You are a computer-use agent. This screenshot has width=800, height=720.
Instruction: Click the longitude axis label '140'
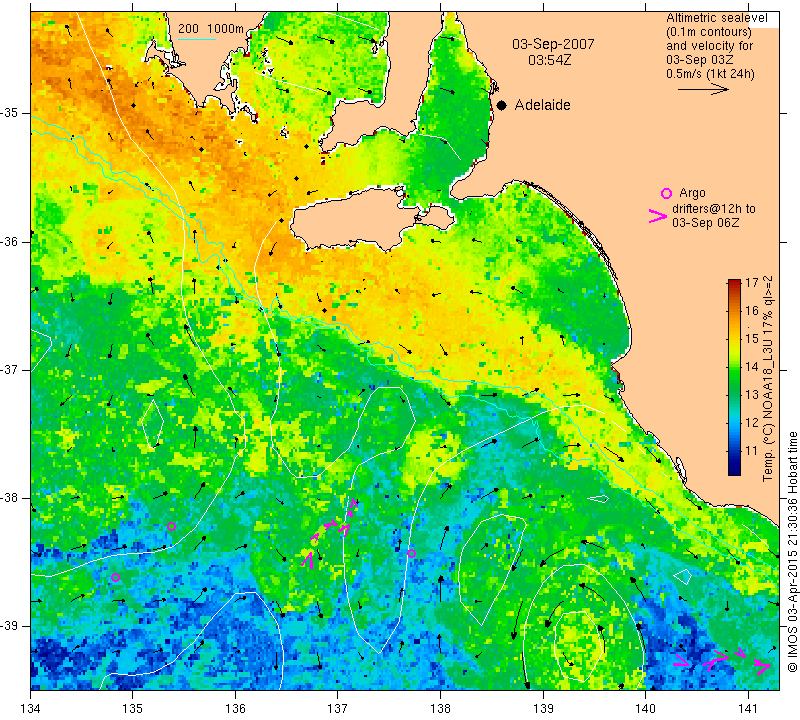coord(645,709)
